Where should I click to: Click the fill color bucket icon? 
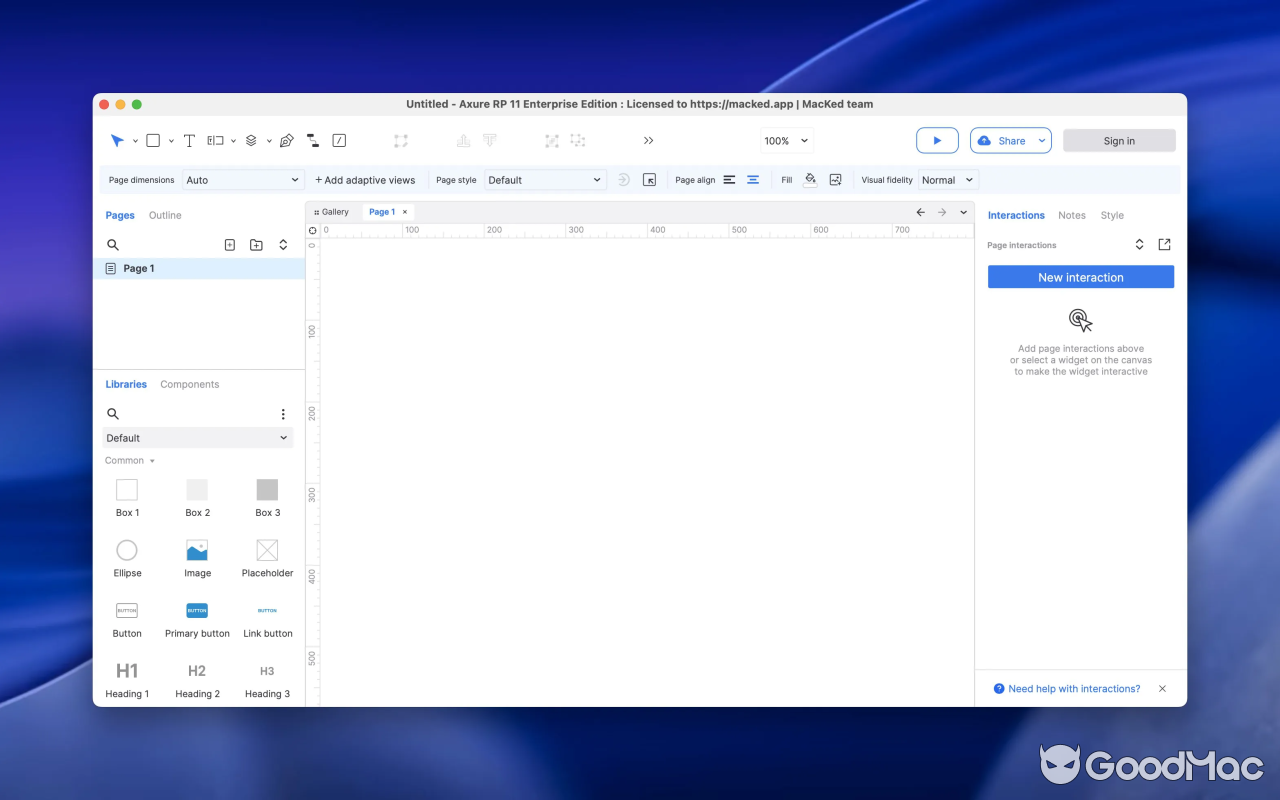pyautogui.click(x=810, y=179)
